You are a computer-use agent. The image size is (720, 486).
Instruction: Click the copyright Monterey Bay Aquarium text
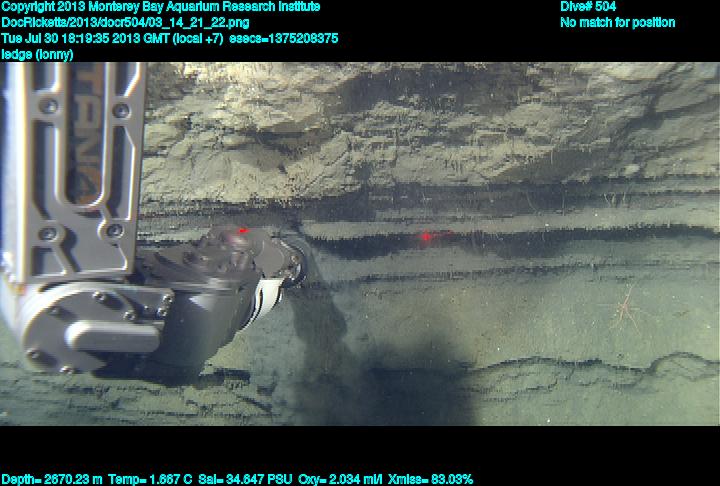coord(160,7)
